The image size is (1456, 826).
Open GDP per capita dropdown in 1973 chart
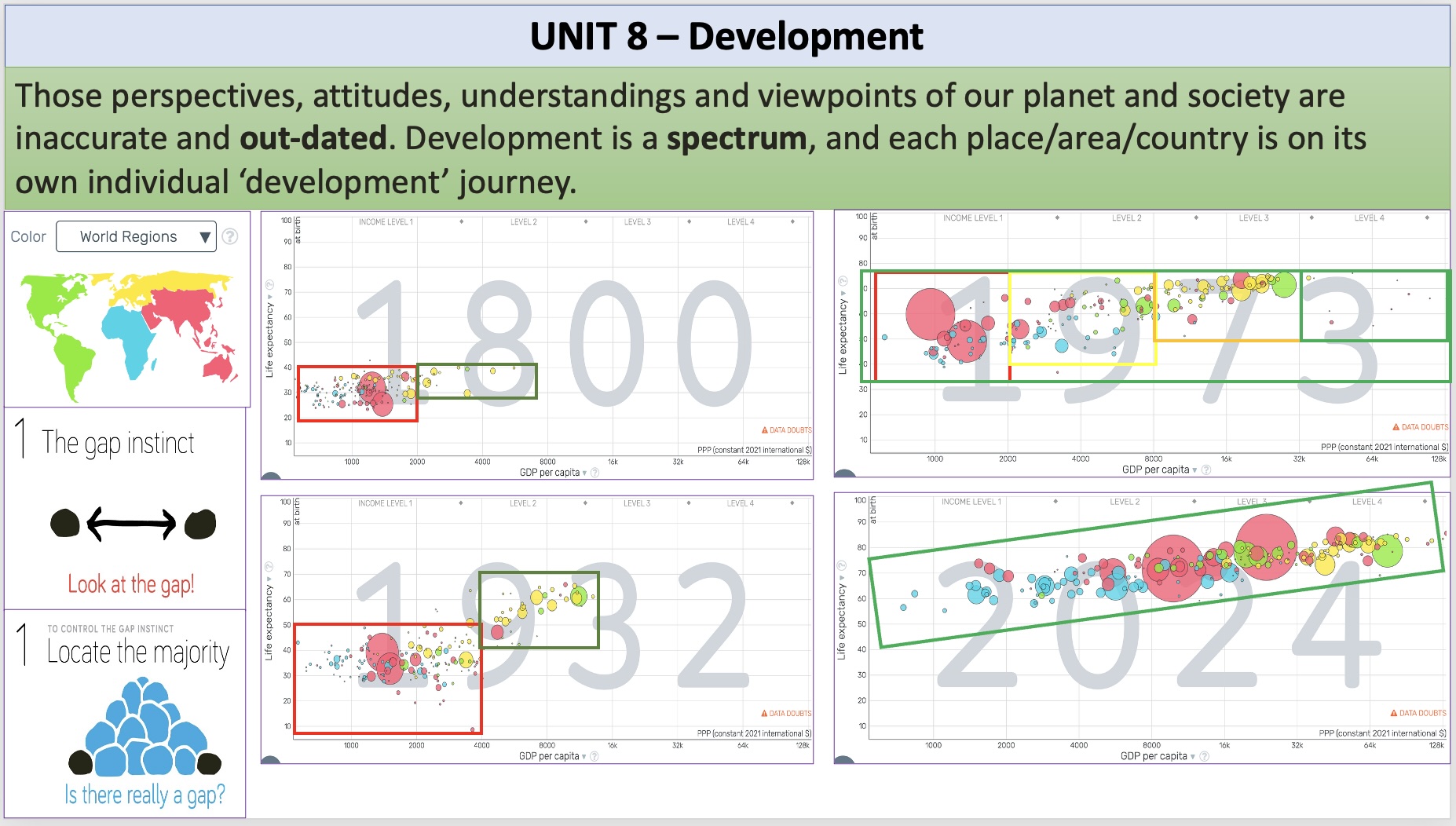[1159, 470]
